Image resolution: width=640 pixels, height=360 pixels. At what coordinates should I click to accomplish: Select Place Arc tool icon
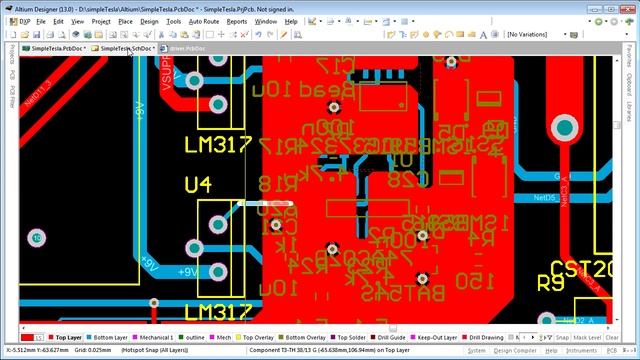click(449, 35)
